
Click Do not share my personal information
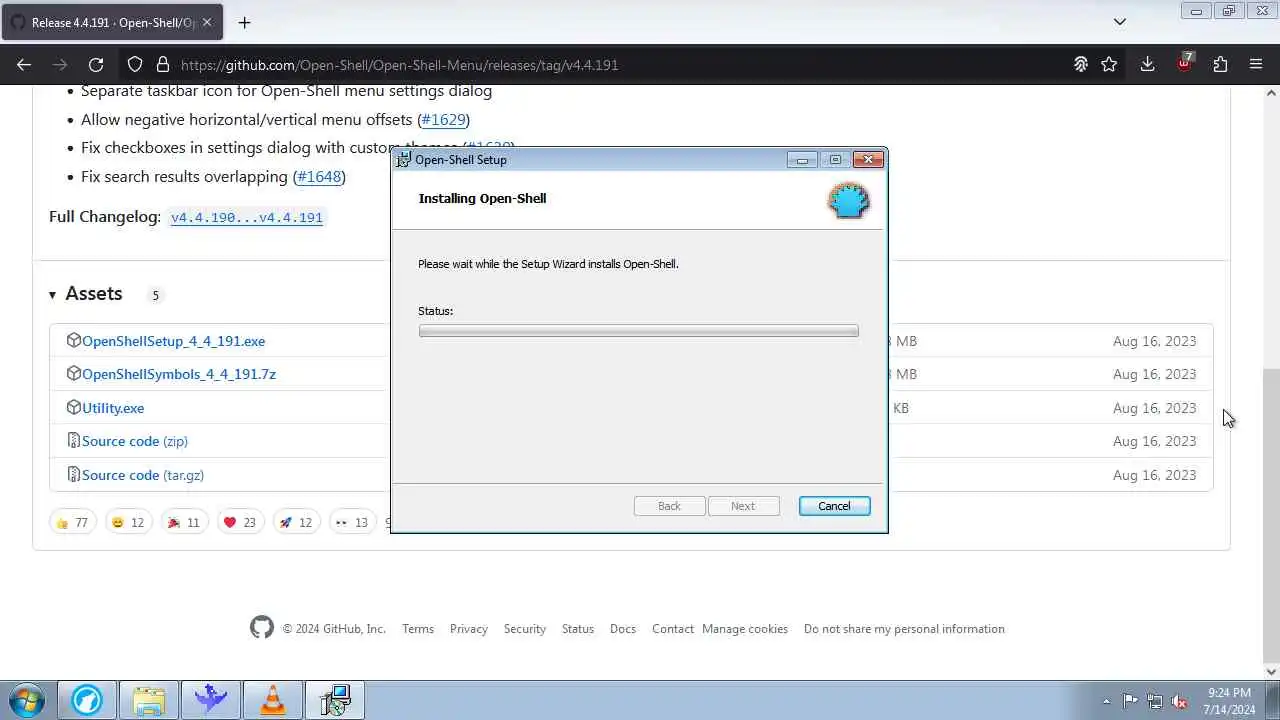click(904, 629)
